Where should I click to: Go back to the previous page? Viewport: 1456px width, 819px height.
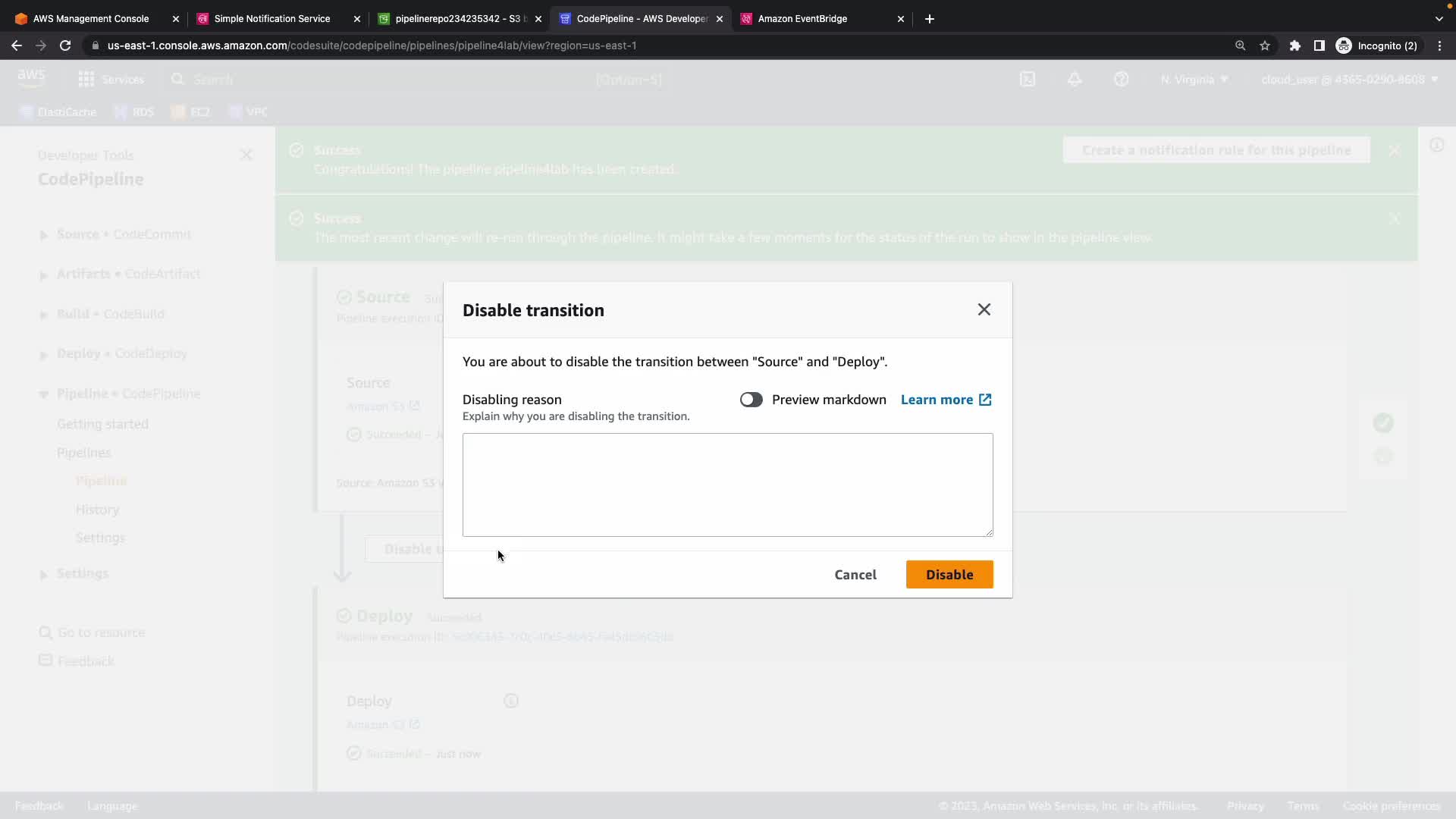tap(17, 45)
